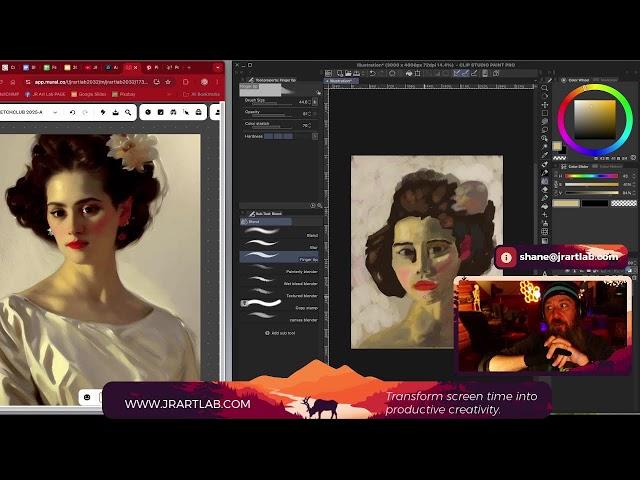Adjust the Opacity value stepper
Image resolution: width=640 pixels, height=480 pixels.
310,113
